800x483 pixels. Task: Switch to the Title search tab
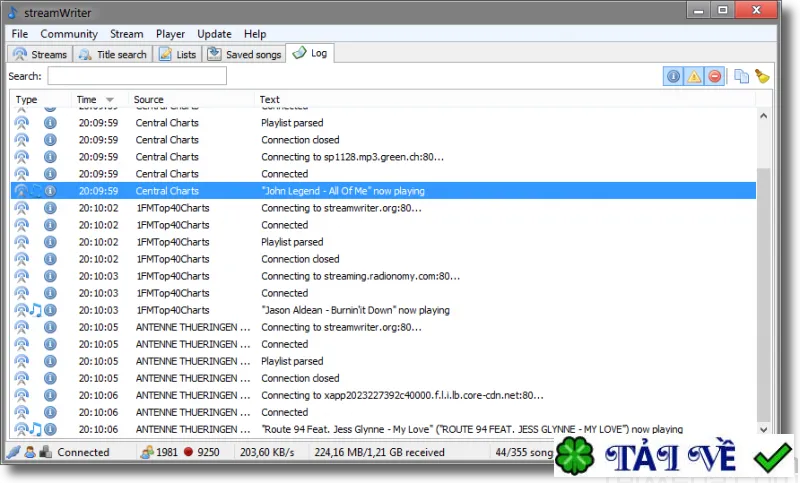pos(113,54)
